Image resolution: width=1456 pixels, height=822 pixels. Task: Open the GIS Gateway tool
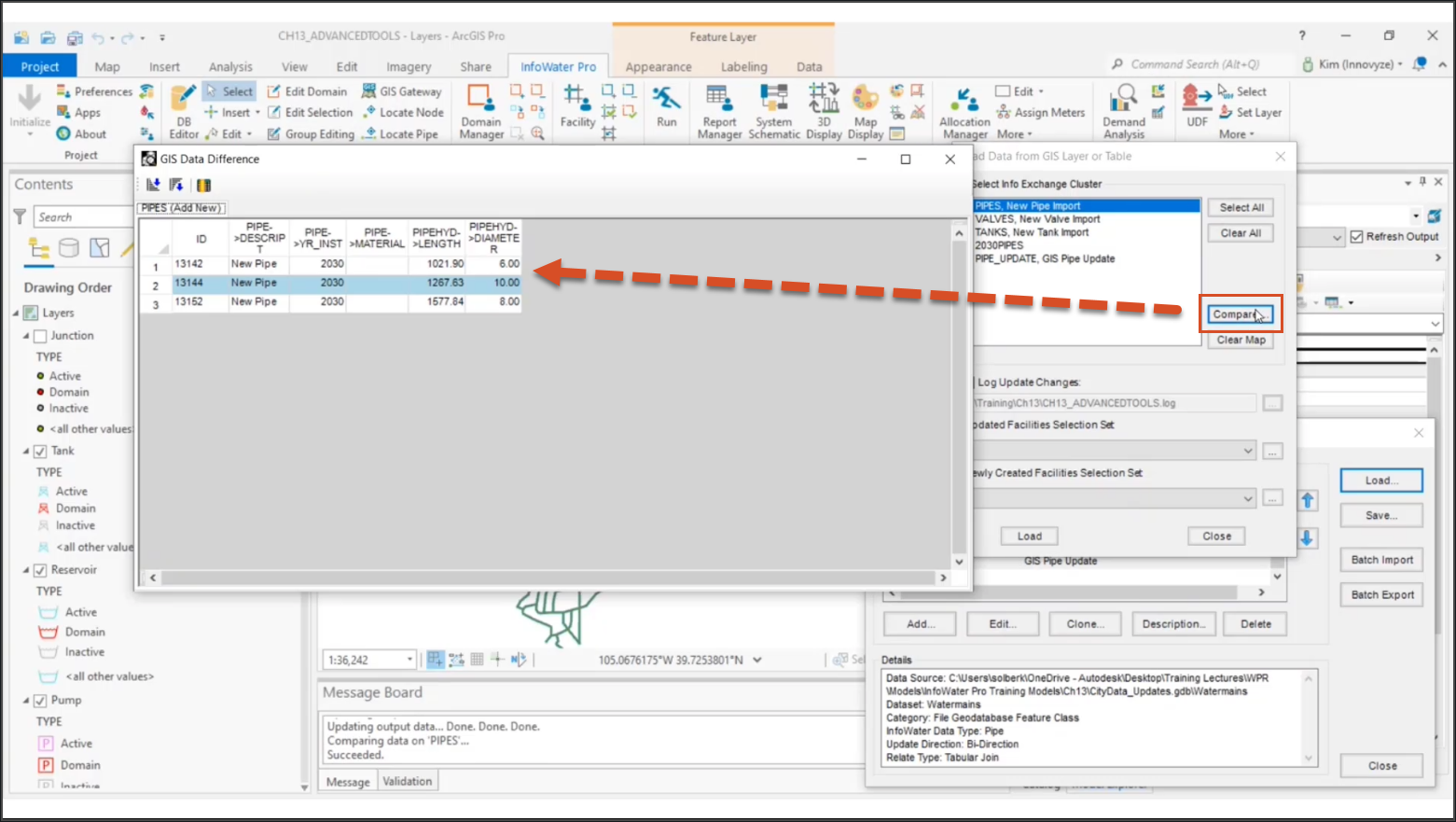[x=402, y=91]
